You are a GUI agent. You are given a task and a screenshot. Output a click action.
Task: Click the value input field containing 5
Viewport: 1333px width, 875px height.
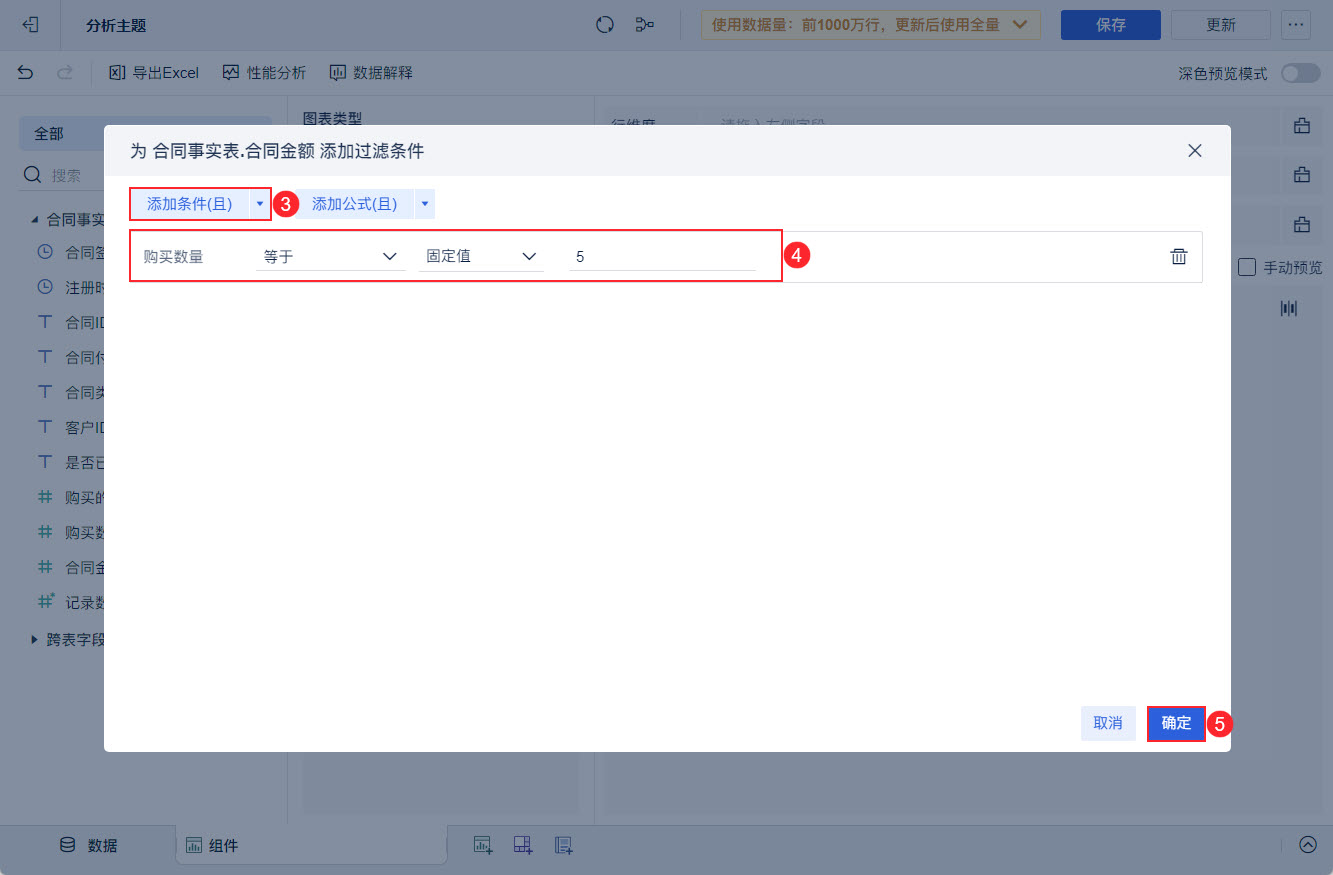point(662,257)
